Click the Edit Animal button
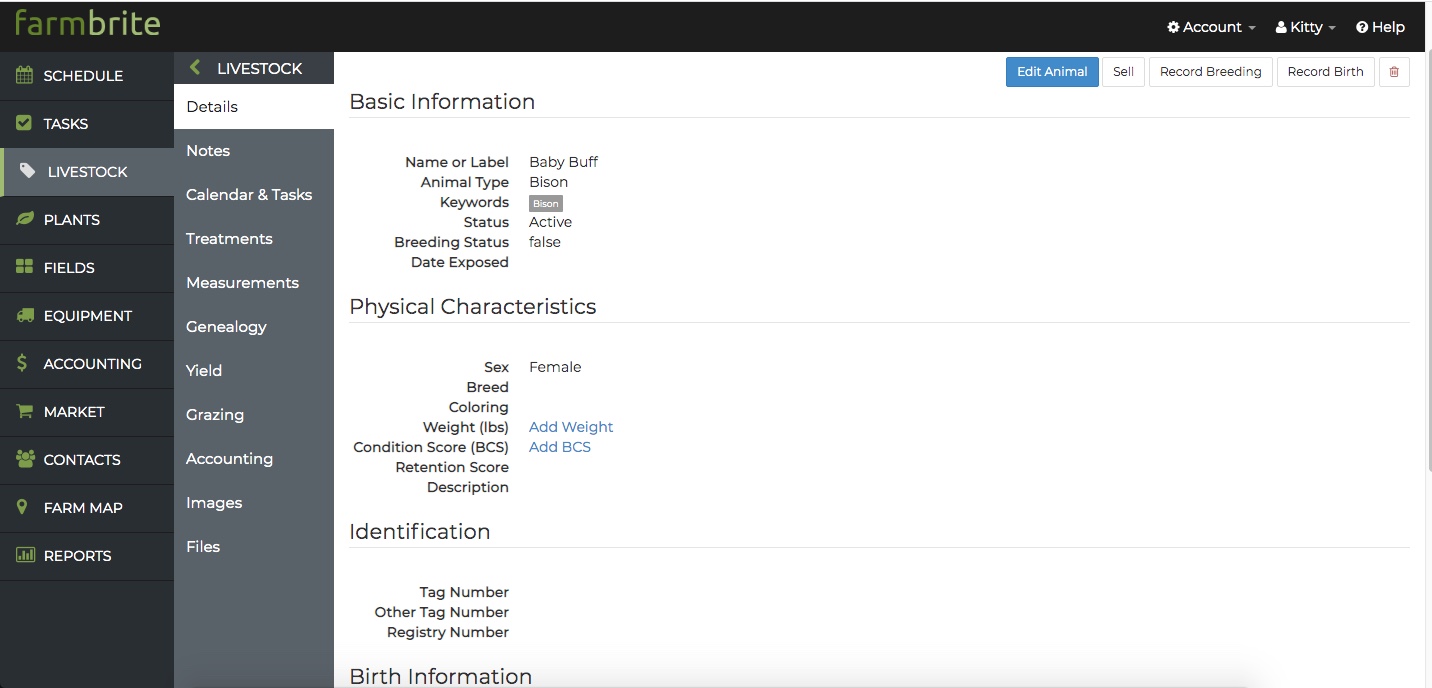Image resolution: width=1432 pixels, height=688 pixels. (x=1052, y=72)
